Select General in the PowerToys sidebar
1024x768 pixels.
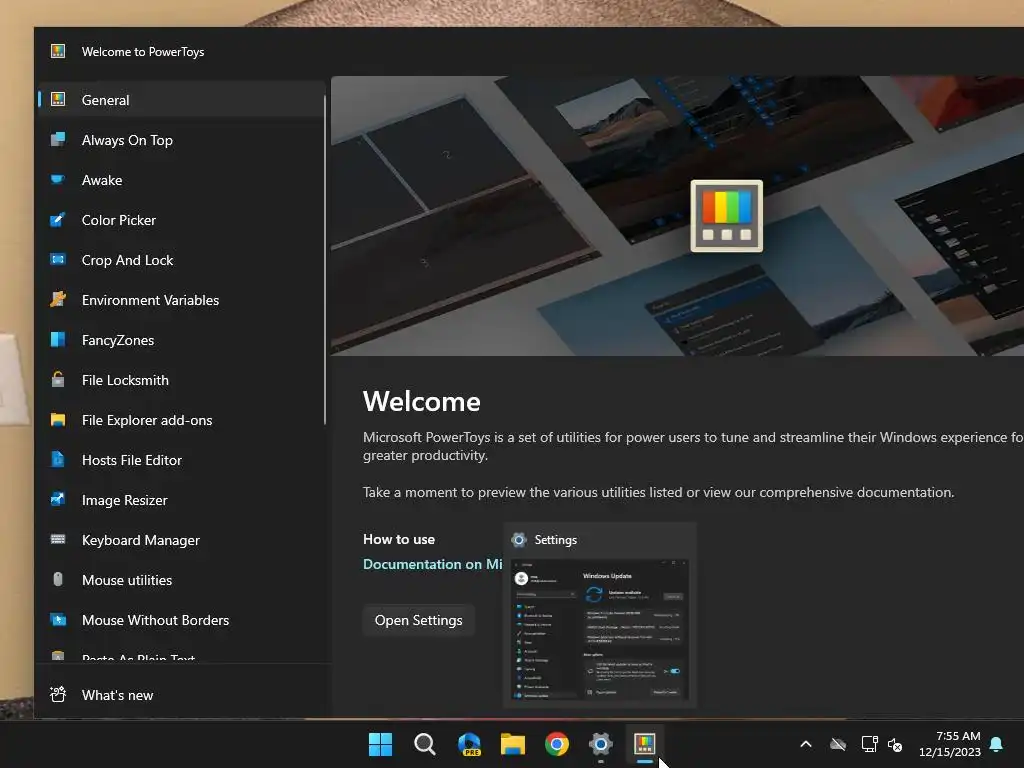[181, 100]
